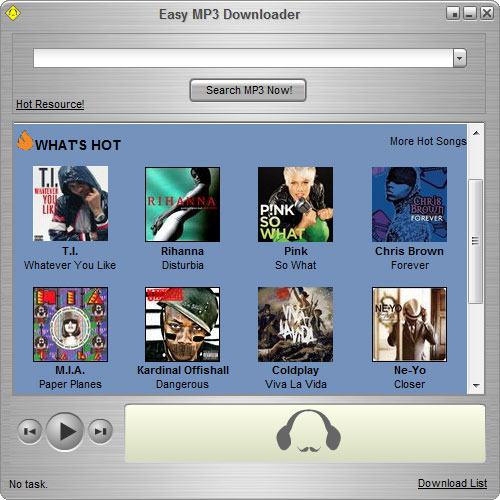
Task: Select the Kardinal Offishall Dangerous album cover
Action: [x=183, y=324]
